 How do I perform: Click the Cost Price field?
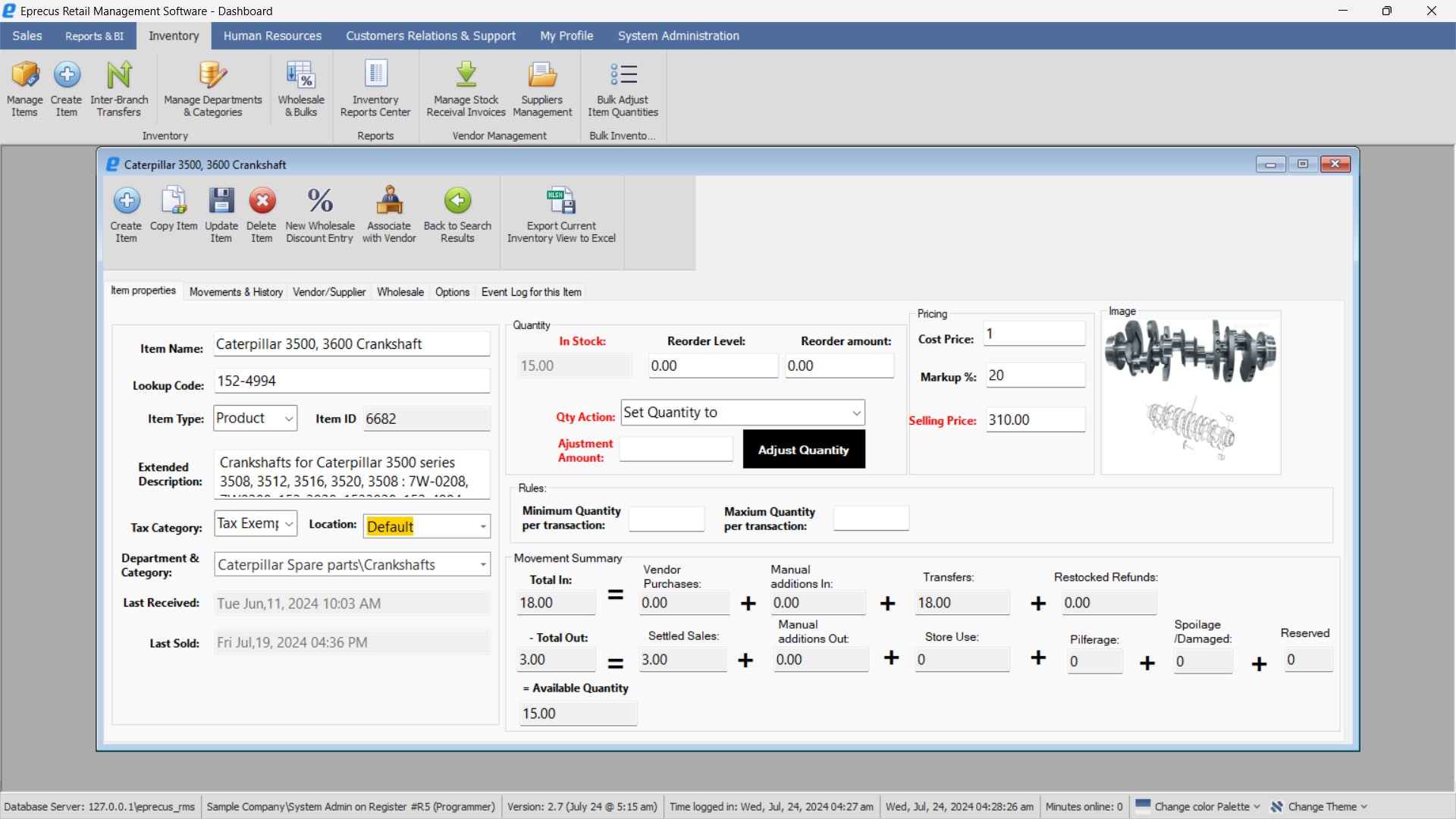tap(1035, 334)
